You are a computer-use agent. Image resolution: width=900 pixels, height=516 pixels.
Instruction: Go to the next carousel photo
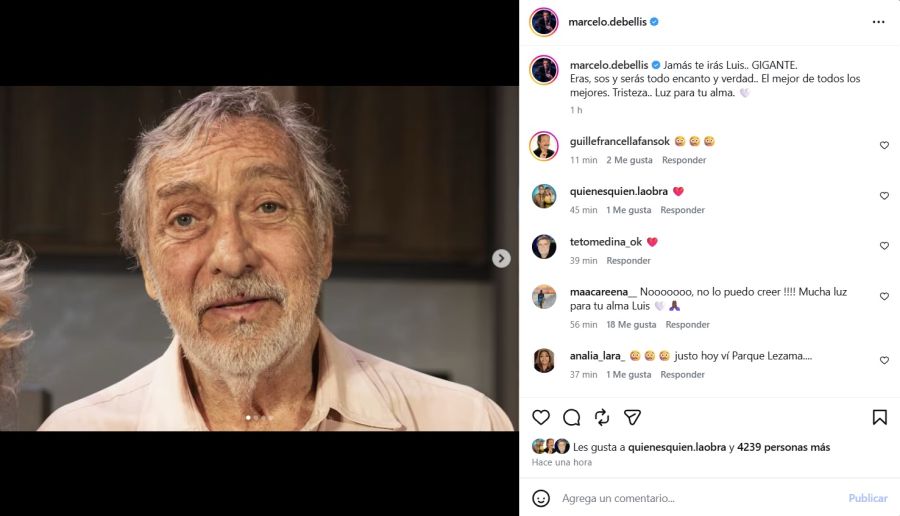tap(501, 258)
